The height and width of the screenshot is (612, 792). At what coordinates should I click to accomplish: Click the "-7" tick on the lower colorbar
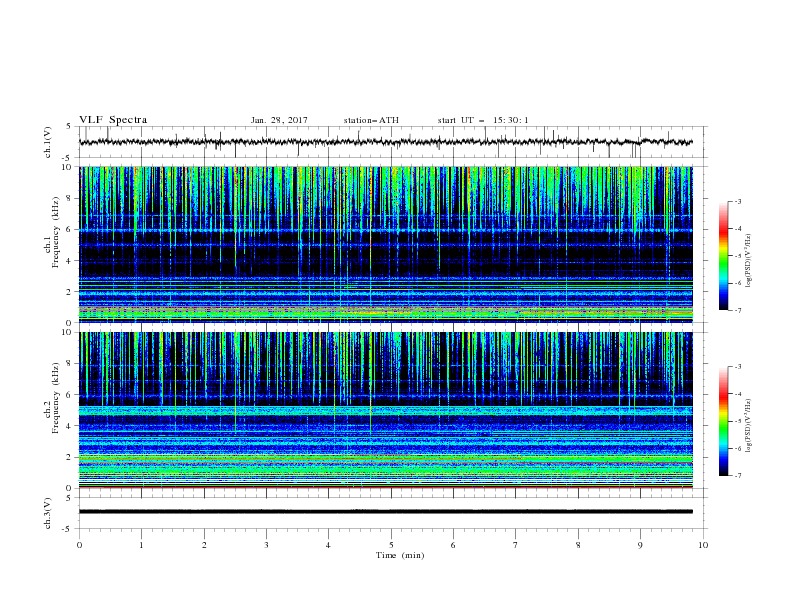pos(738,476)
